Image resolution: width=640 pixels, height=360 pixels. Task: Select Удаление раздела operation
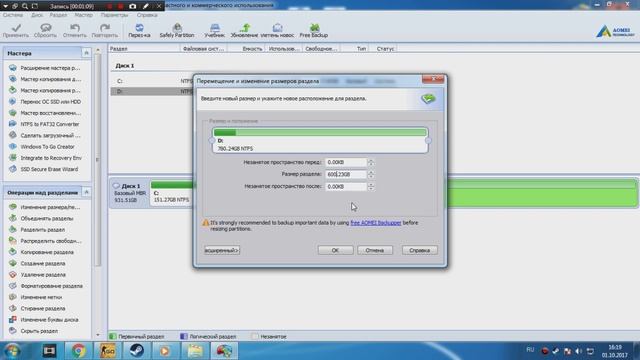pyautogui.click(x=38, y=275)
